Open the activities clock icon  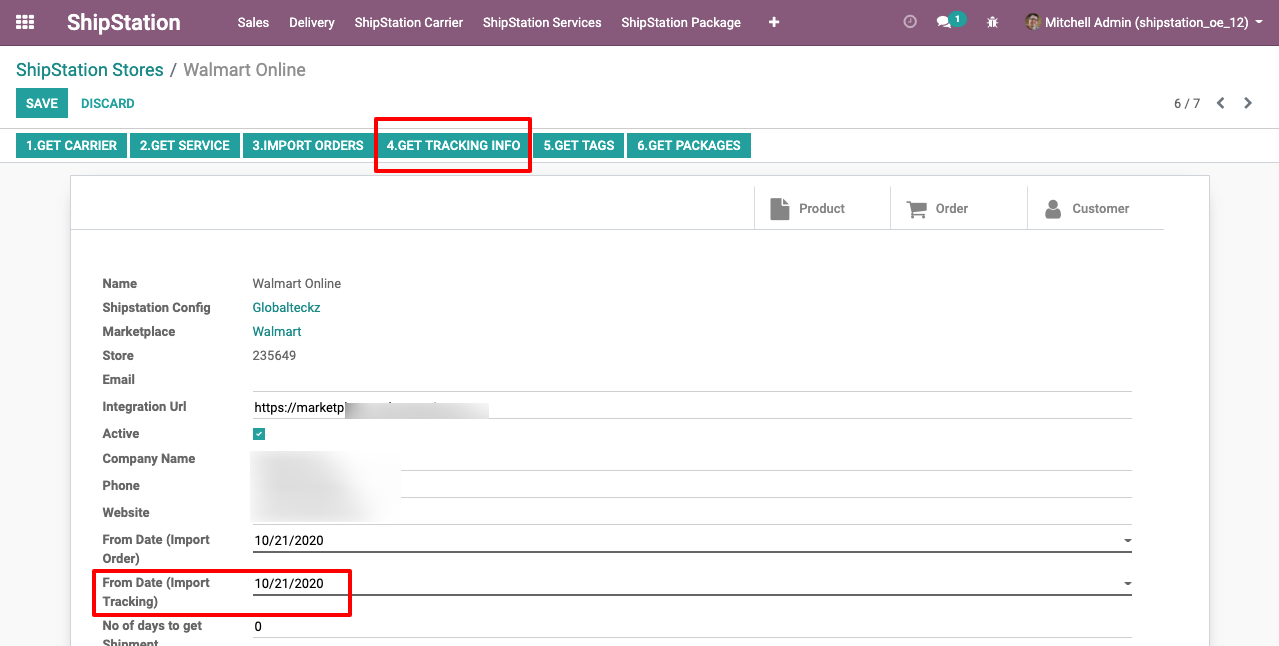coord(910,21)
